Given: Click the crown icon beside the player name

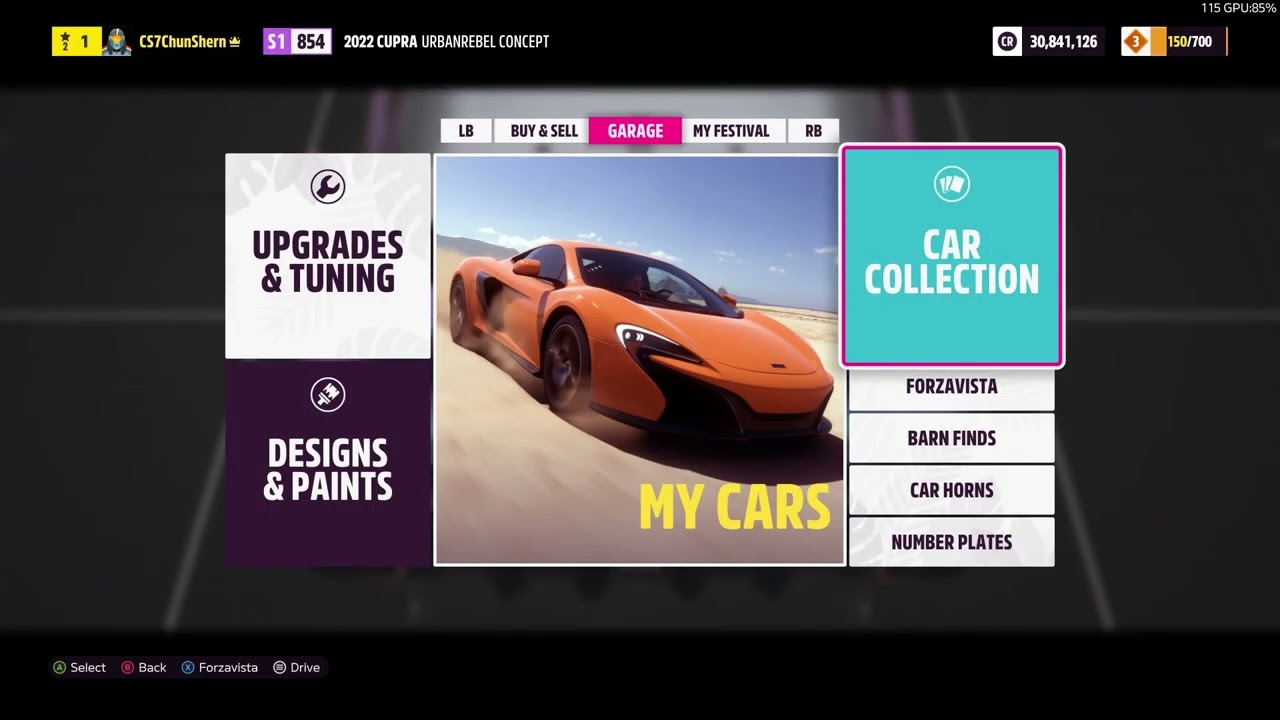Looking at the screenshot, I should pos(235,42).
